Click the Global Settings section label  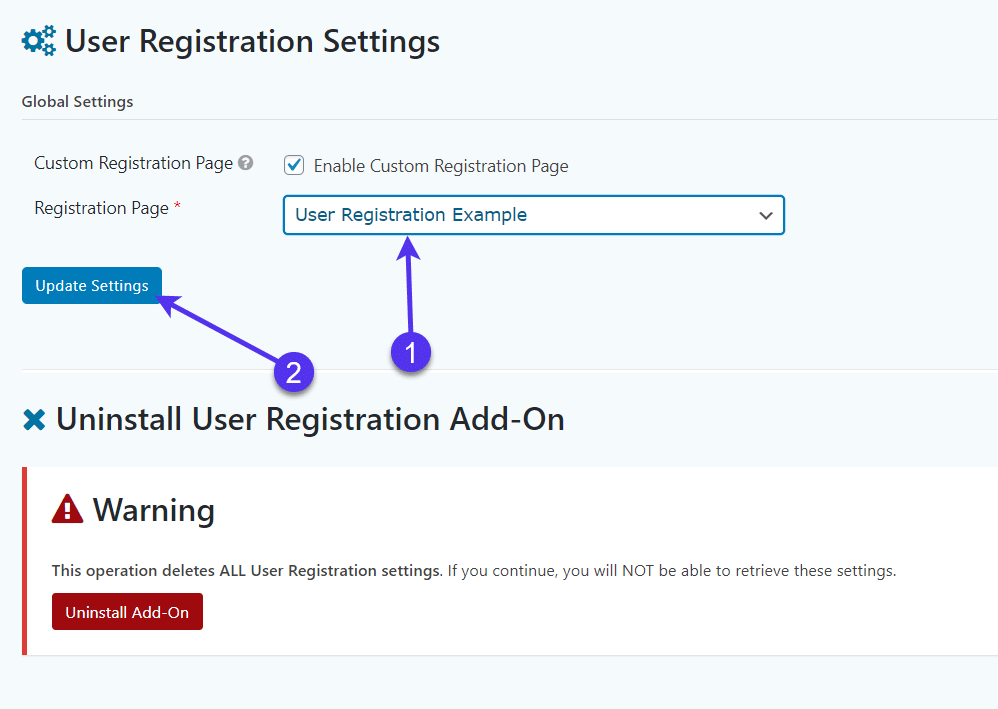(x=77, y=101)
